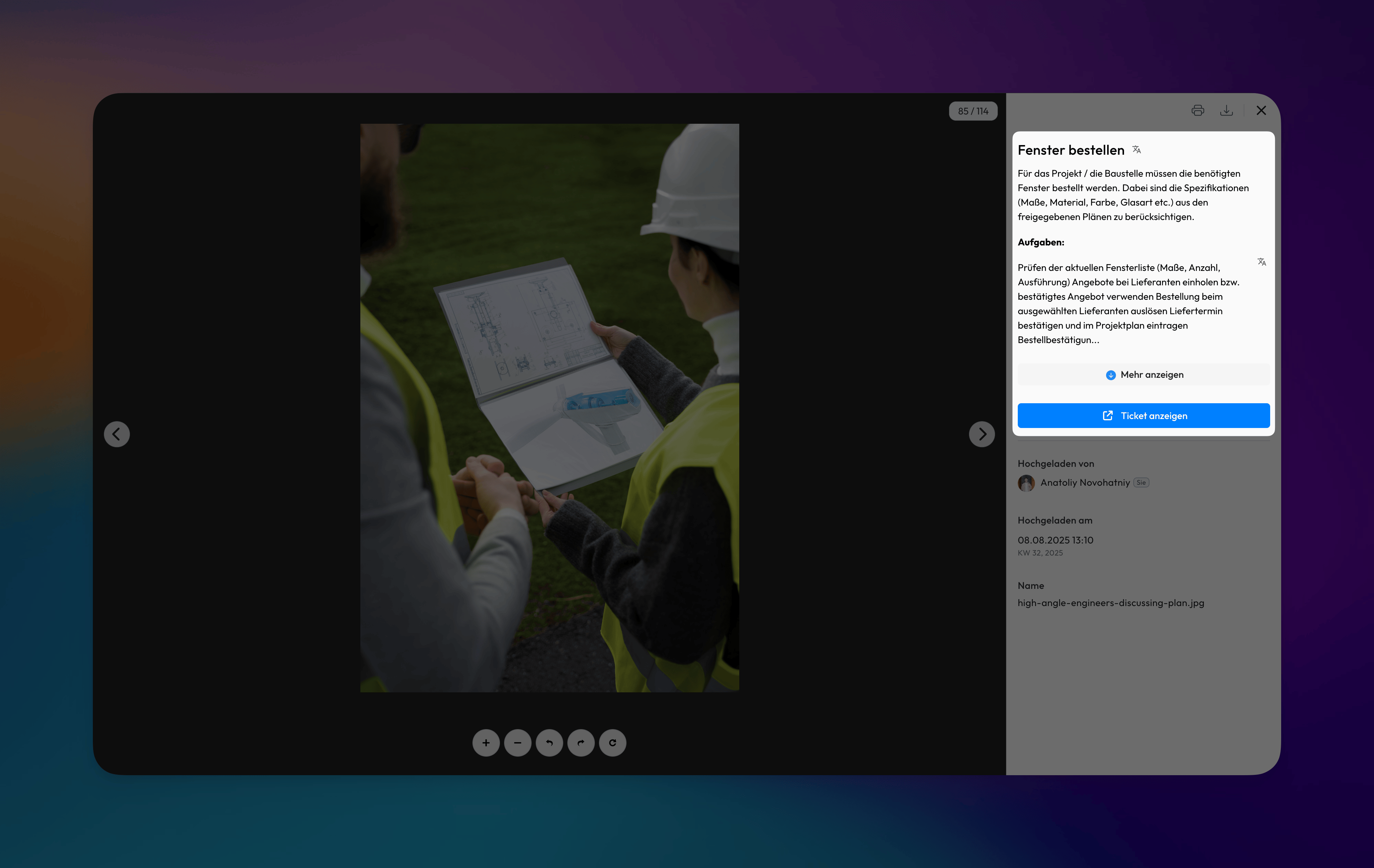Go to the previous image
Image resolution: width=1374 pixels, height=868 pixels.
(117, 434)
